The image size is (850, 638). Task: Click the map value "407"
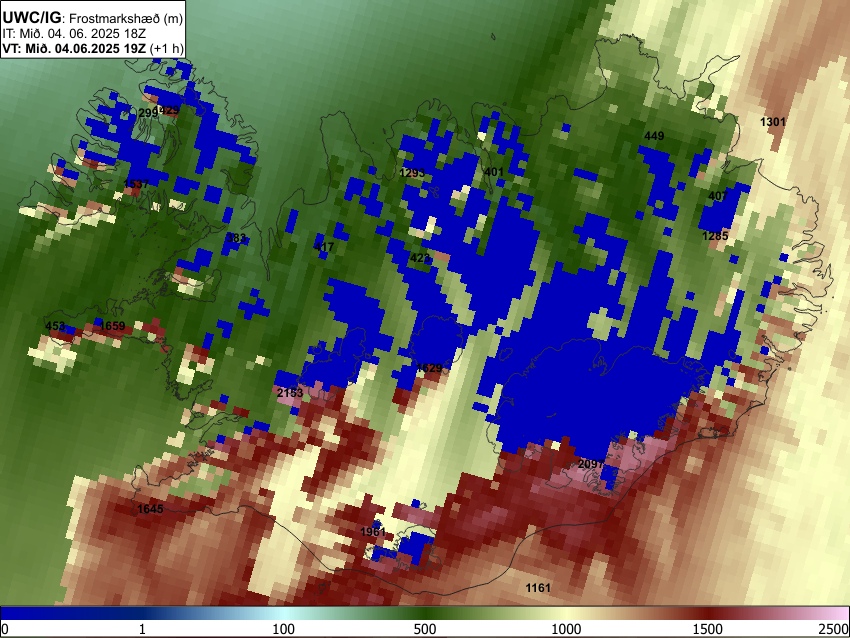(x=718, y=196)
